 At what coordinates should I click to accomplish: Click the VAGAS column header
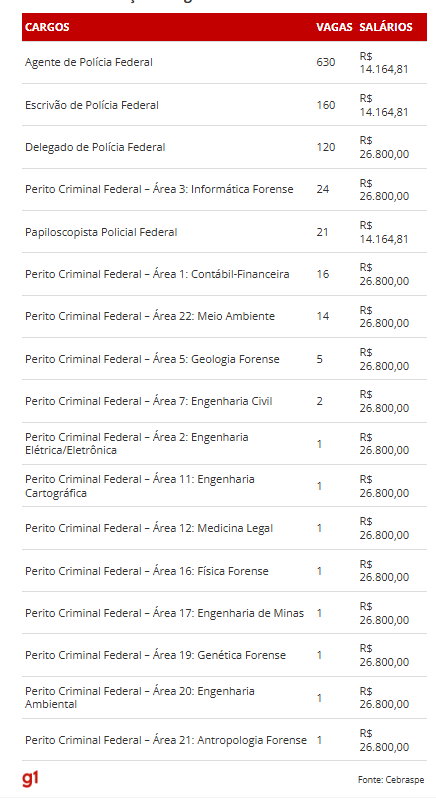[x=334, y=27]
